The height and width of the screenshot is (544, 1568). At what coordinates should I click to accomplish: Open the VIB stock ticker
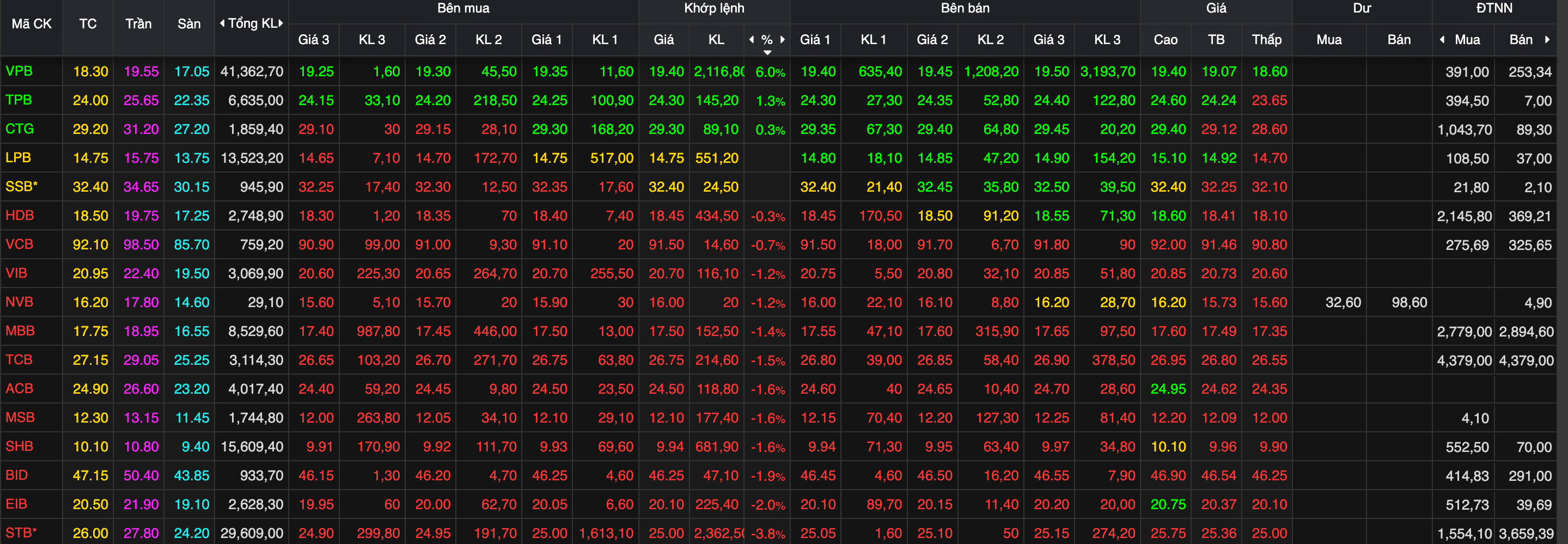click(16, 273)
